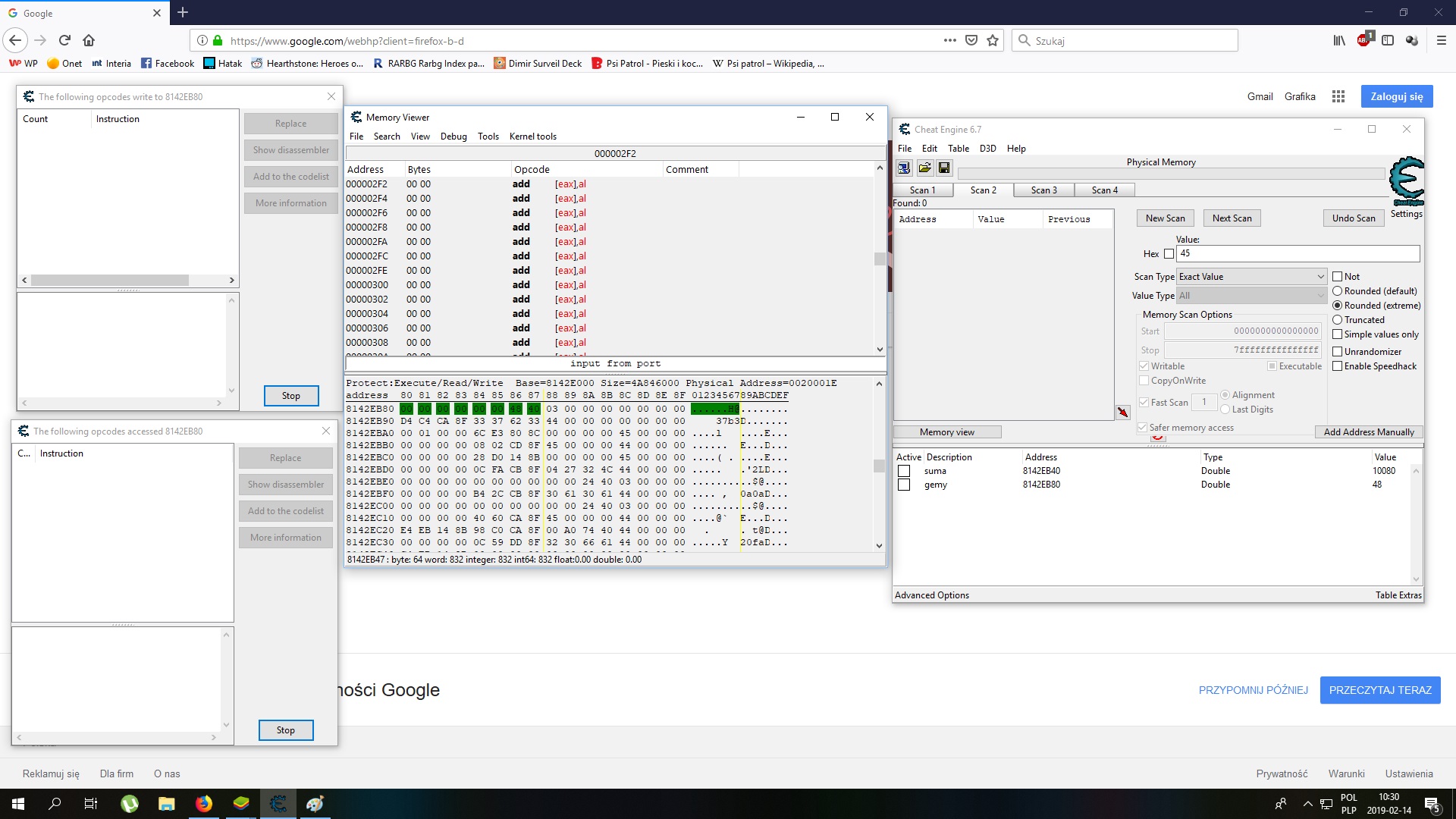This screenshot has height=819, width=1456.
Task: Click Add Address Manually button
Action: coord(1368,432)
